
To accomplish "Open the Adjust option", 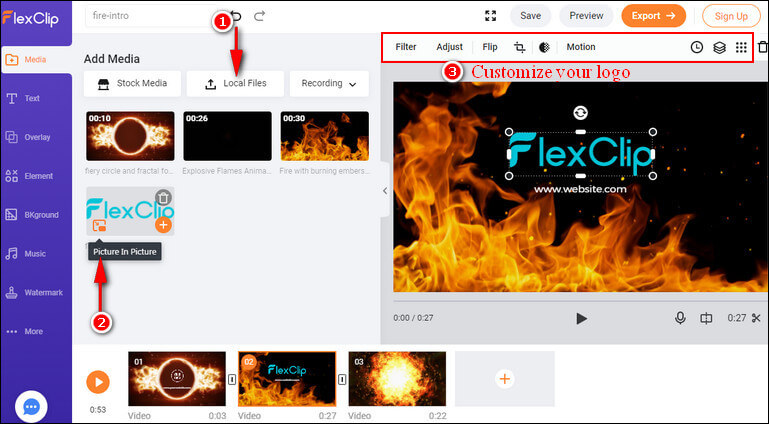I will pos(449,47).
